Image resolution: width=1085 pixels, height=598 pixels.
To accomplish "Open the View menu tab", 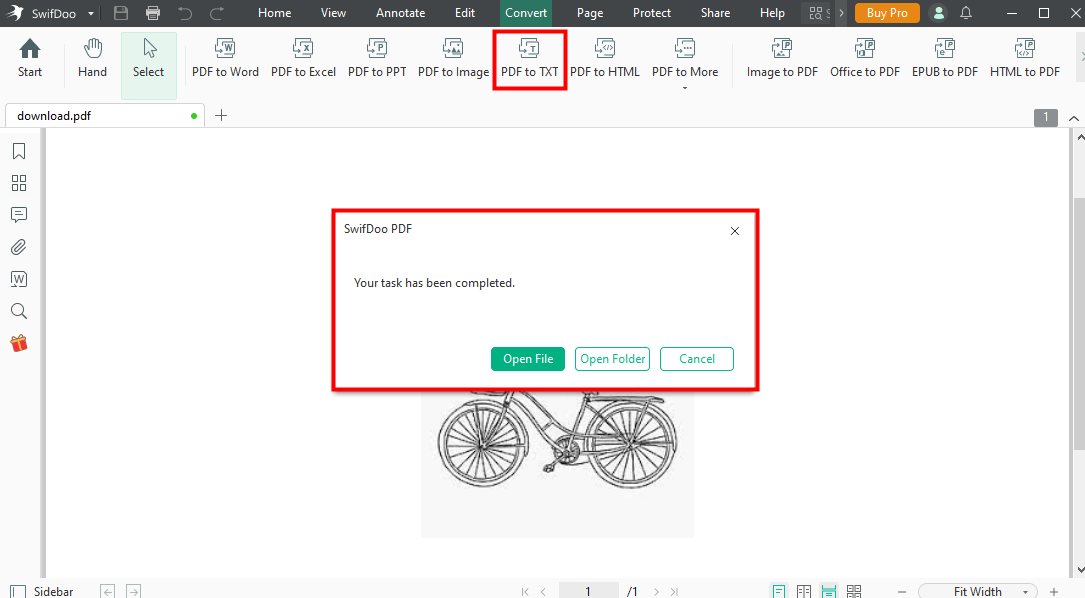I will point(334,12).
